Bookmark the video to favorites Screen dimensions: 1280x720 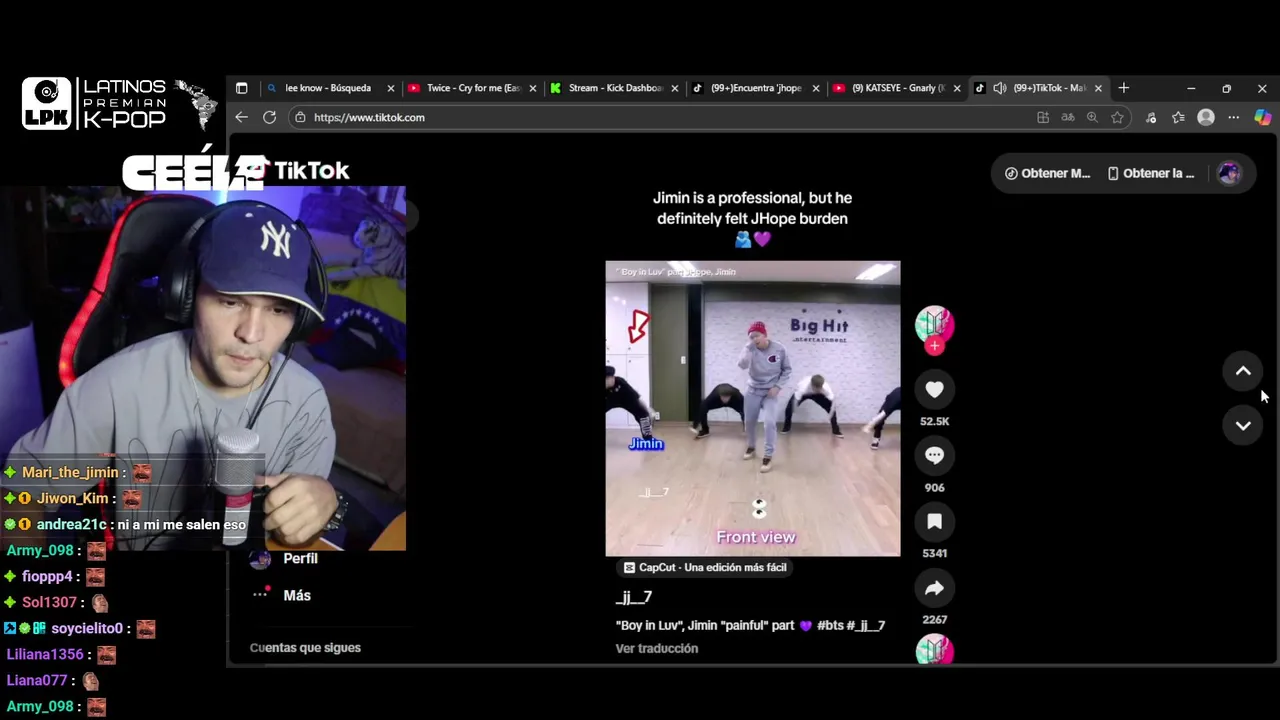tap(934, 522)
